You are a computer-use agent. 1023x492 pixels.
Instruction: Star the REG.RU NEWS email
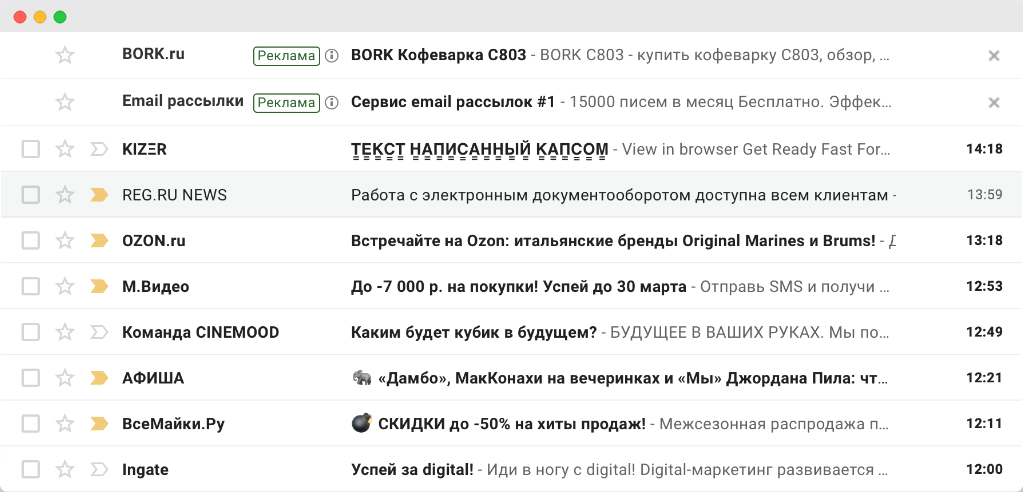coord(65,194)
